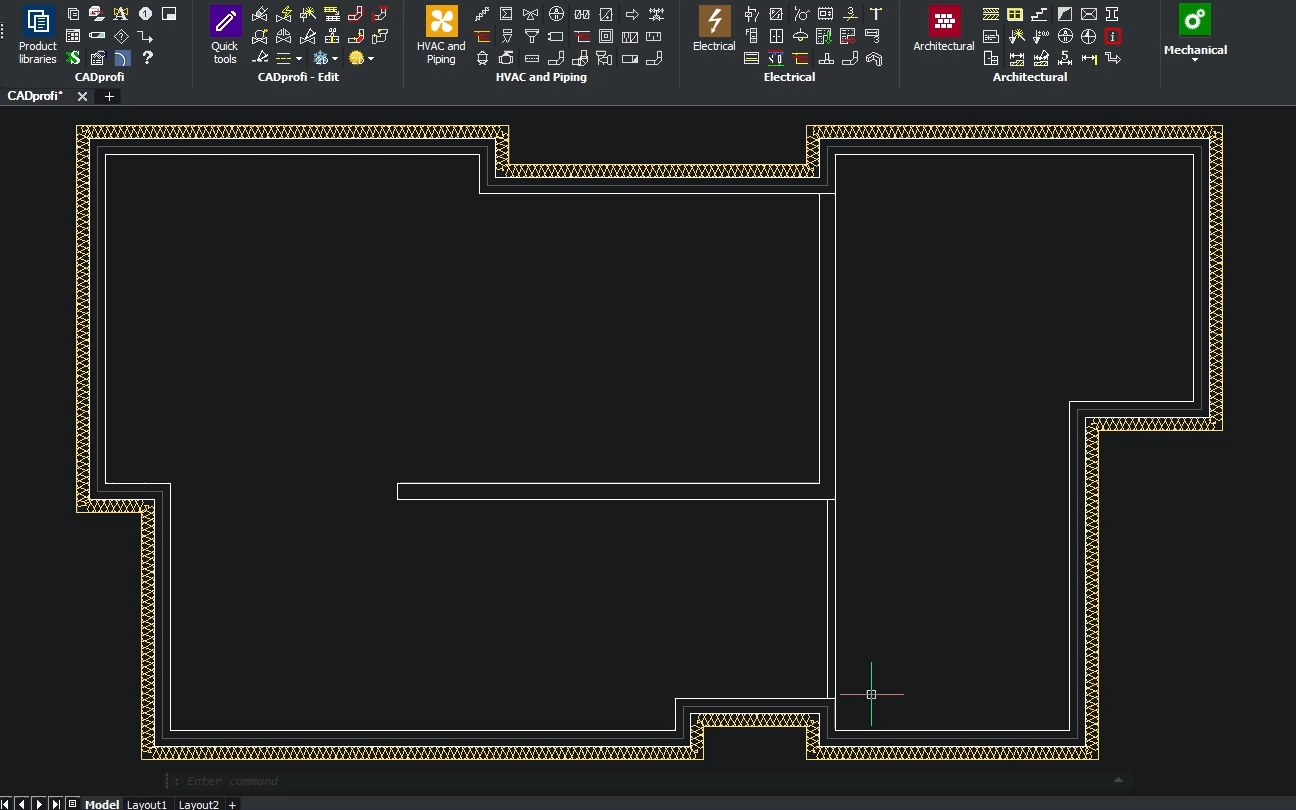Click the sigma icon in HVAC and Piping

click(x=506, y=14)
